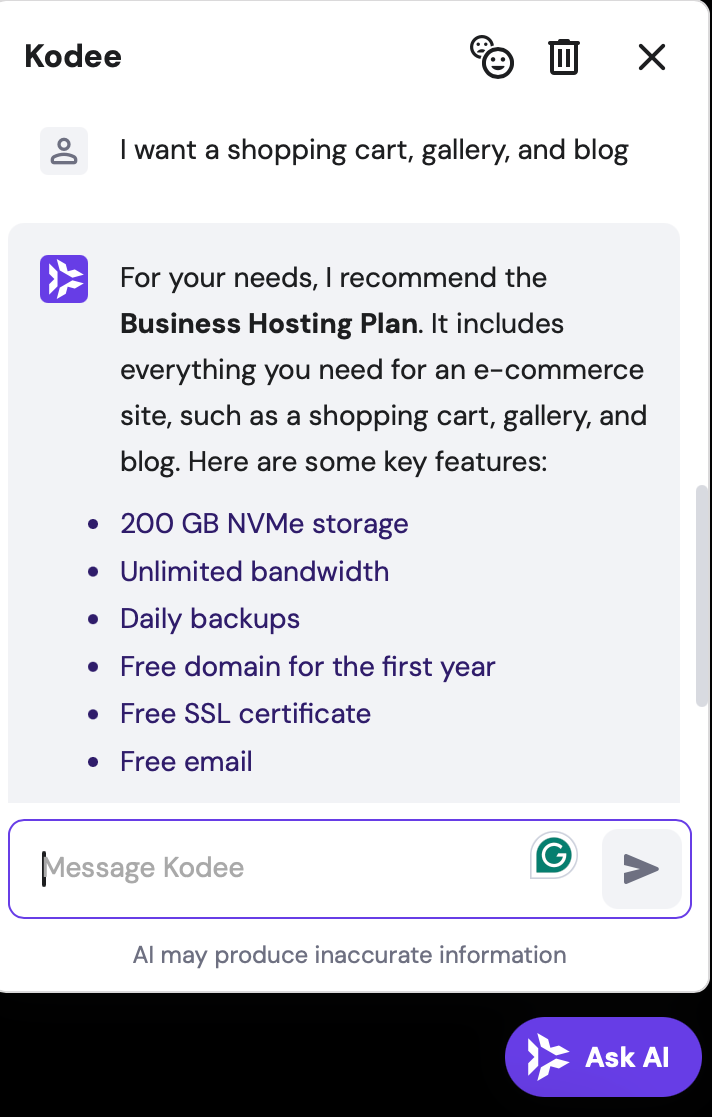Send a message using the arrow icon

(641, 868)
